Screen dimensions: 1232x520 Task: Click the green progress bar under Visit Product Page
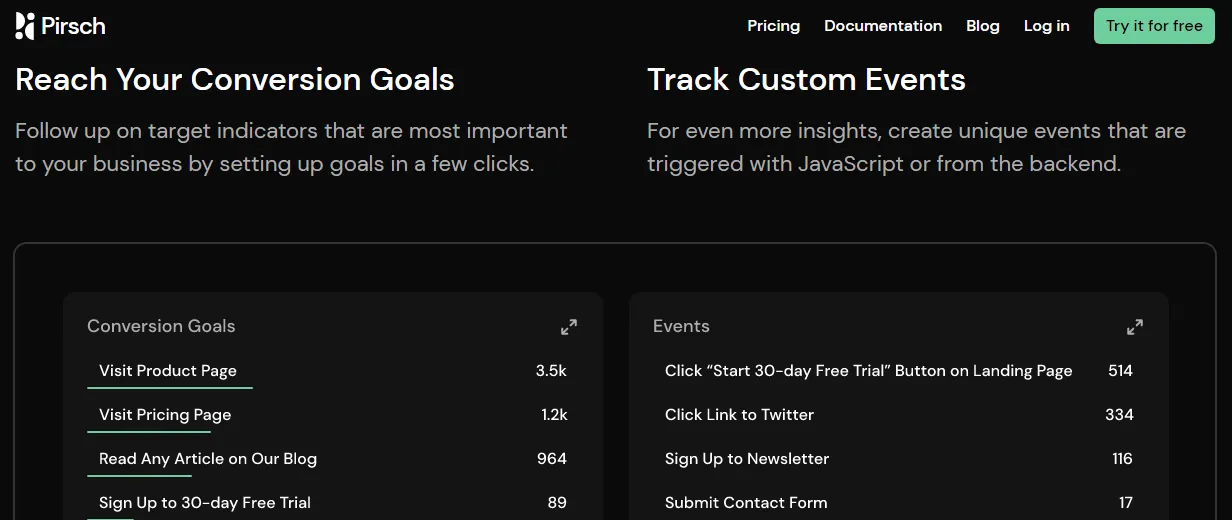(x=170, y=387)
